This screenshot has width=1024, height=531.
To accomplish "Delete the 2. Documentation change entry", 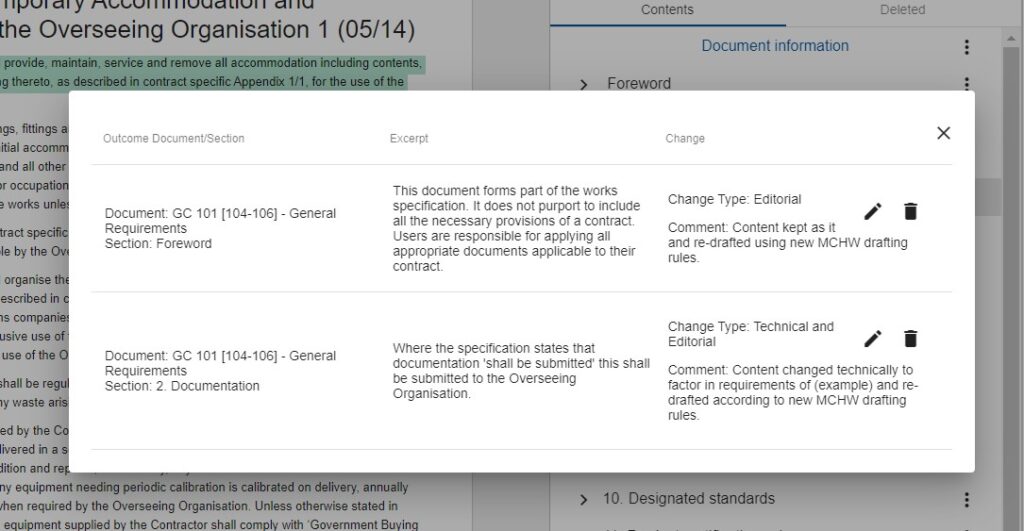I will (x=910, y=339).
